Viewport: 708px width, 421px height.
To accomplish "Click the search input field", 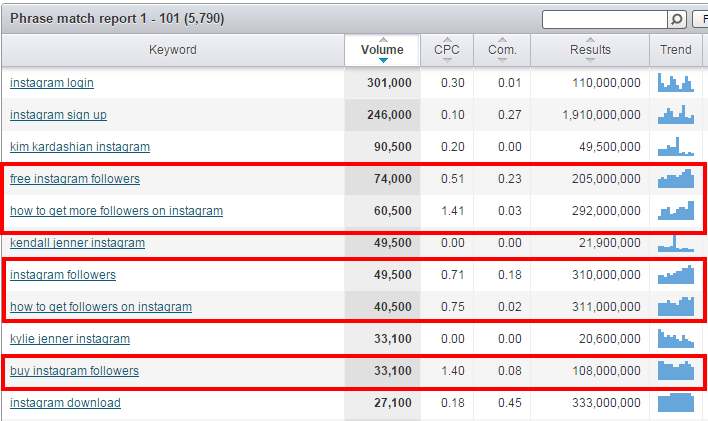I will (604, 19).
